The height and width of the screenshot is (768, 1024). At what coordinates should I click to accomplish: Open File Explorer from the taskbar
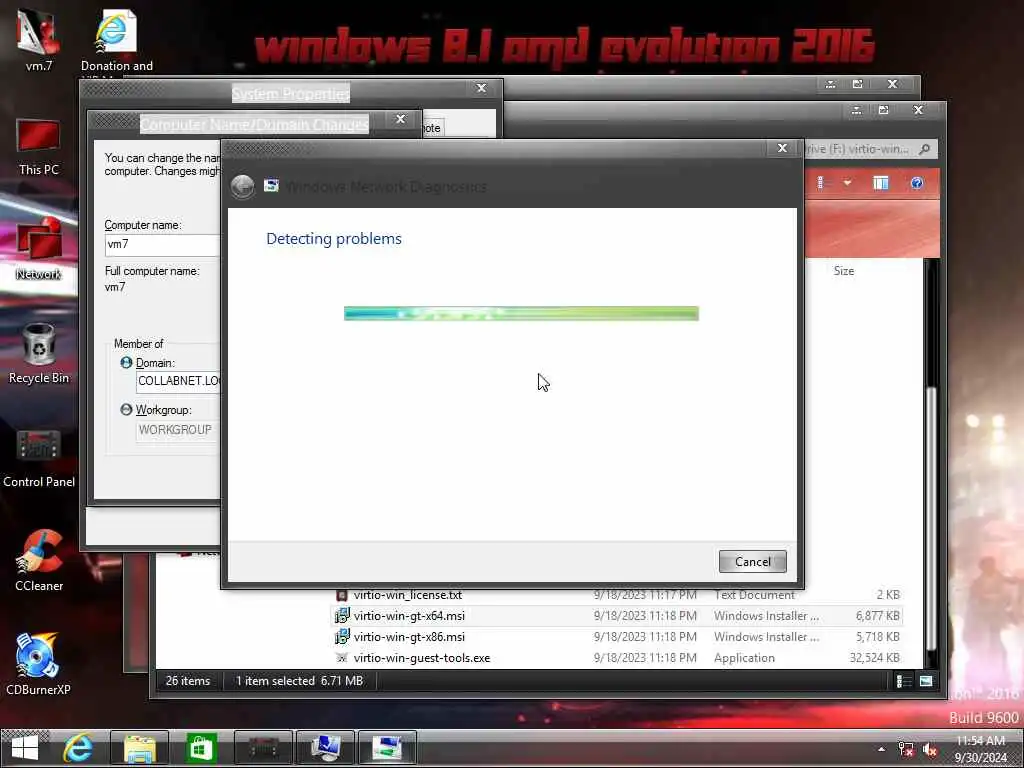tap(139, 748)
